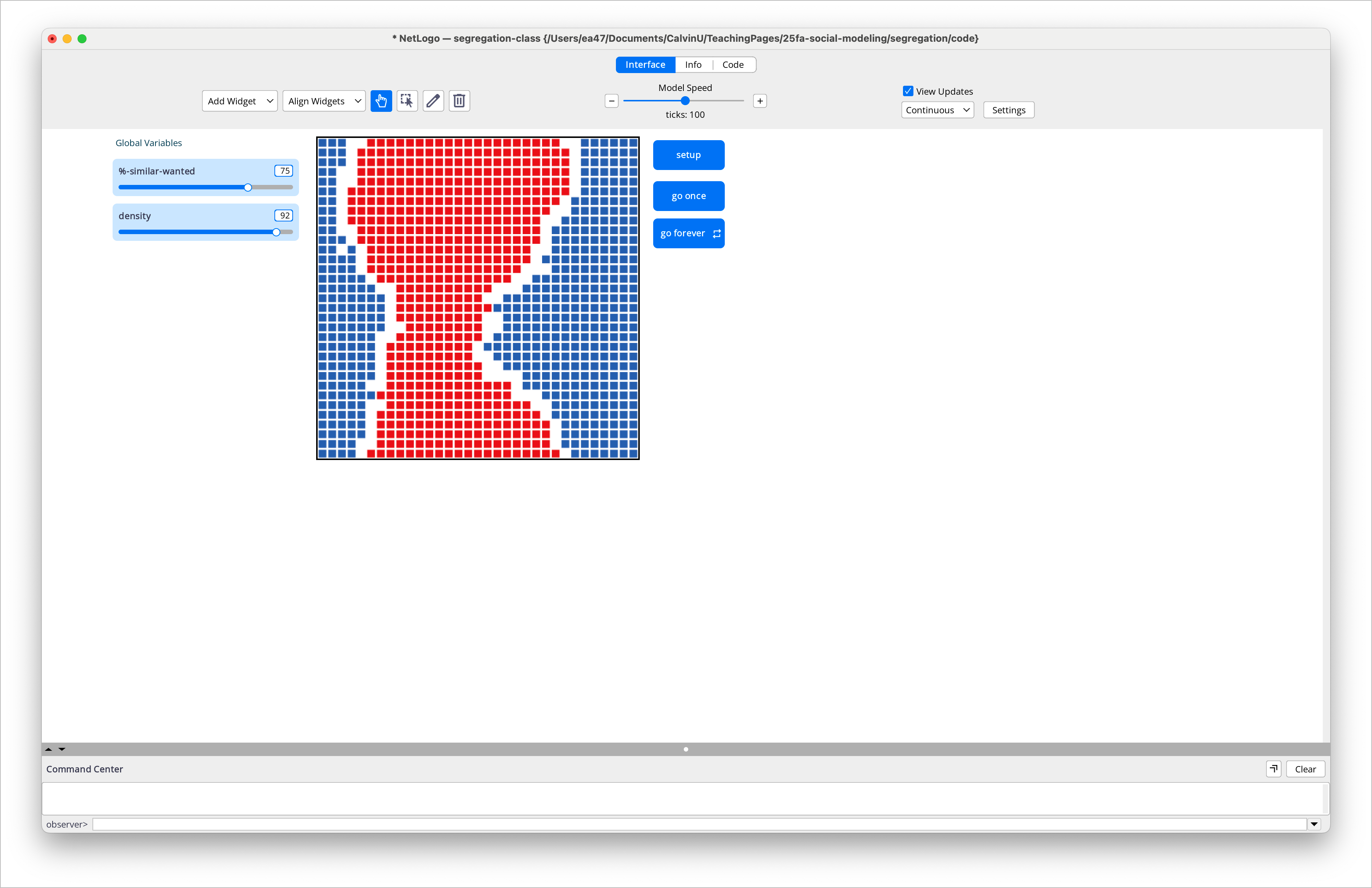1372x888 pixels.
Task: Switch to the Info tab
Action: pyautogui.click(x=693, y=64)
